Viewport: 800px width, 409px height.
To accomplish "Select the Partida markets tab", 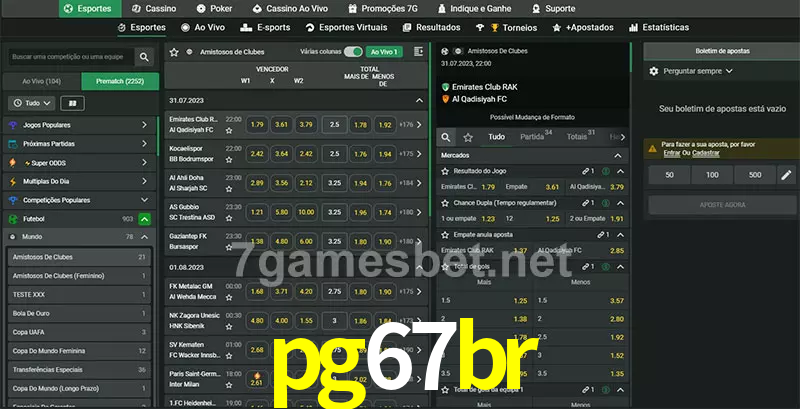I will (536, 136).
